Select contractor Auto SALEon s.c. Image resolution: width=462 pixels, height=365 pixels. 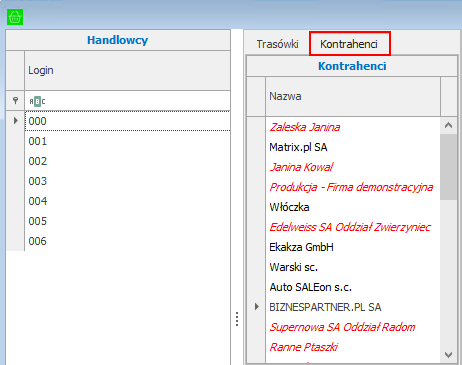[x=353, y=287]
